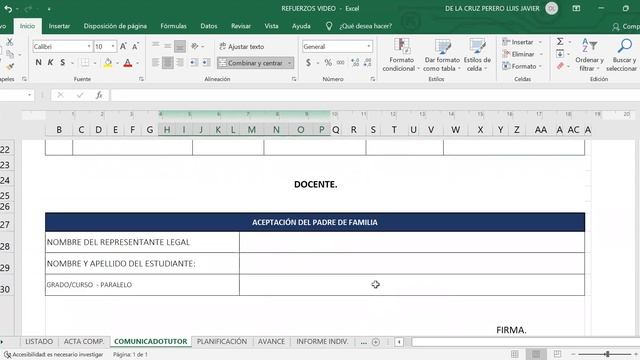This screenshot has width=640, height=360.
Task: Click Combinar y centrar button
Action: click(x=251, y=63)
